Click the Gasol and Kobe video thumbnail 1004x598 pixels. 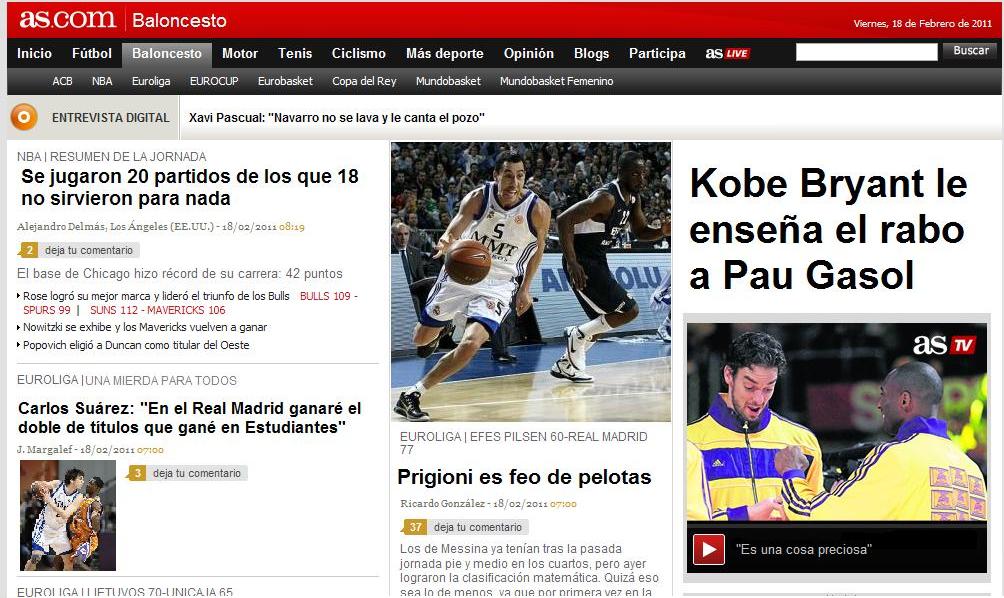pyautogui.click(x=837, y=422)
